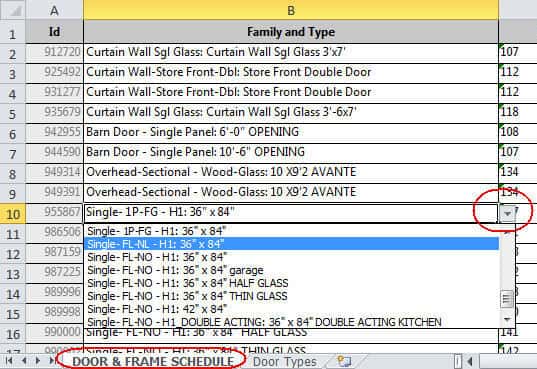Image resolution: width=537 pixels, height=369 pixels.
Task: Pick the THIN GLASS option in dropdown list
Action: 291,296
